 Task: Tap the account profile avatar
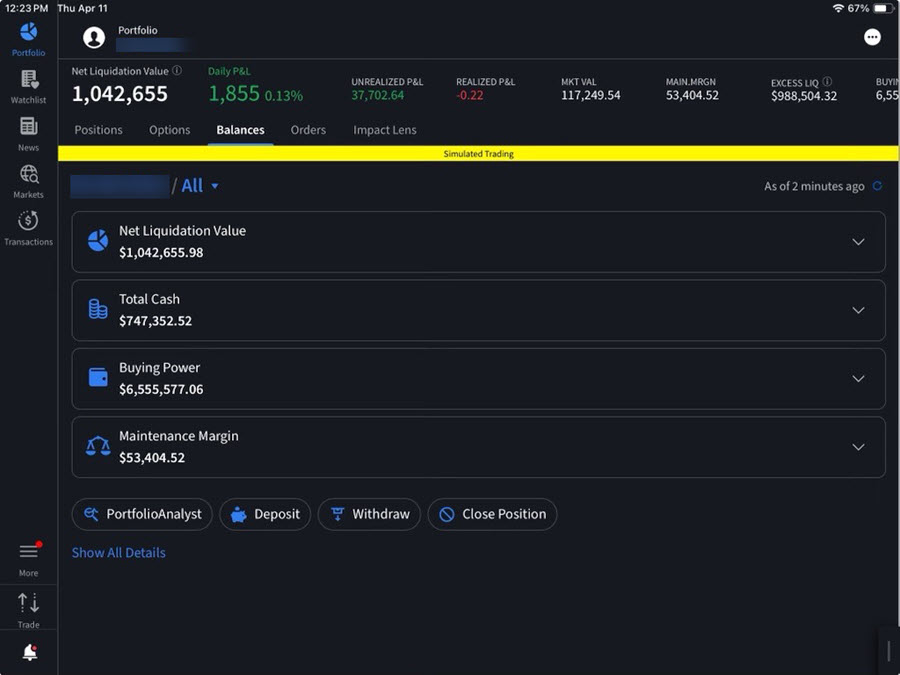click(94, 38)
